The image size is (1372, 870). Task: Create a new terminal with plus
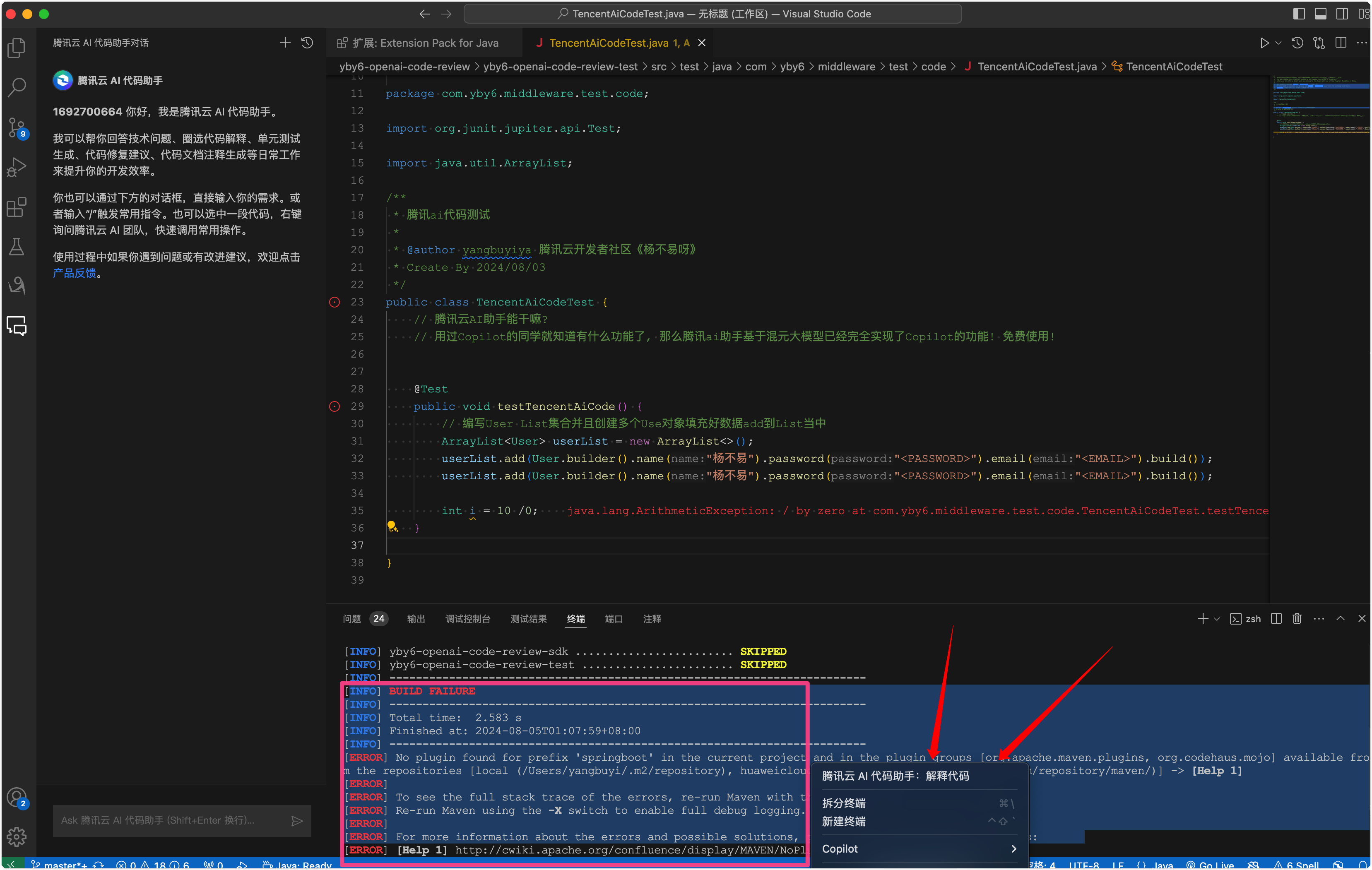tap(1203, 619)
